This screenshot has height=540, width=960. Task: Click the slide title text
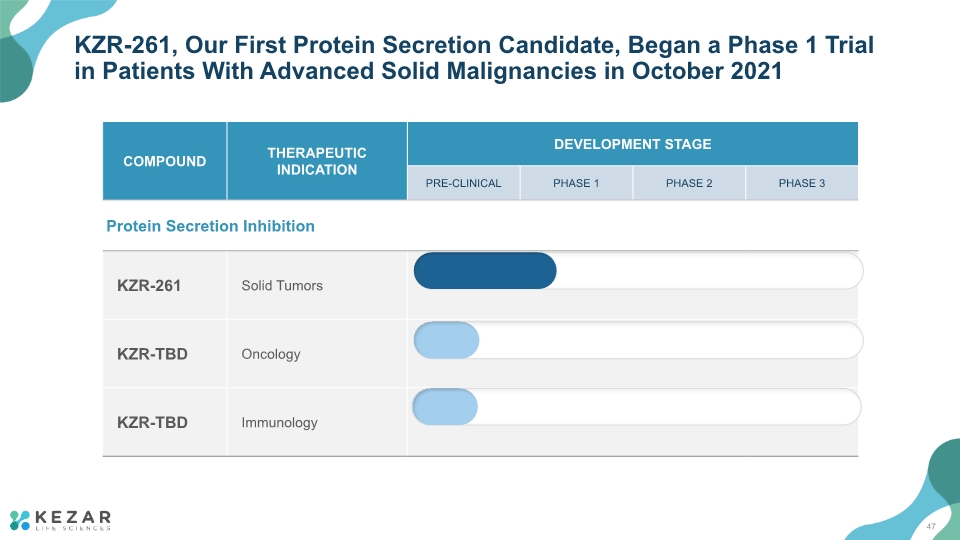pos(474,58)
